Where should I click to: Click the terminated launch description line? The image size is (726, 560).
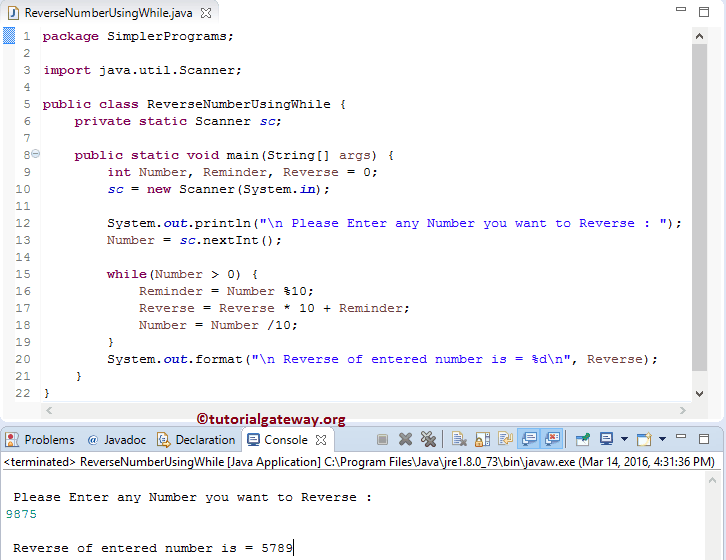click(x=359, y=462)
